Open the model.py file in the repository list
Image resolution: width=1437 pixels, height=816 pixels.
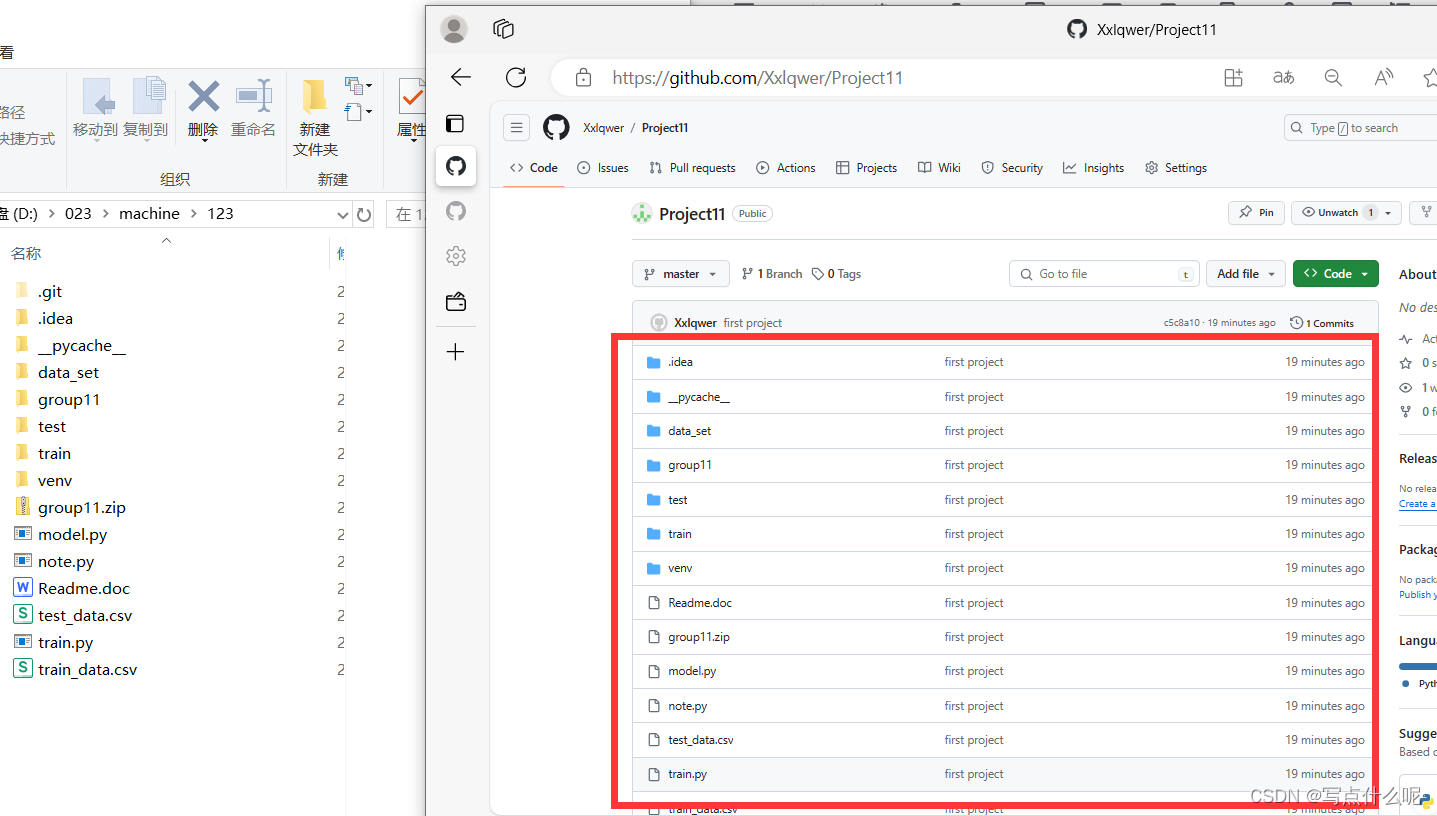coord(694,670)
